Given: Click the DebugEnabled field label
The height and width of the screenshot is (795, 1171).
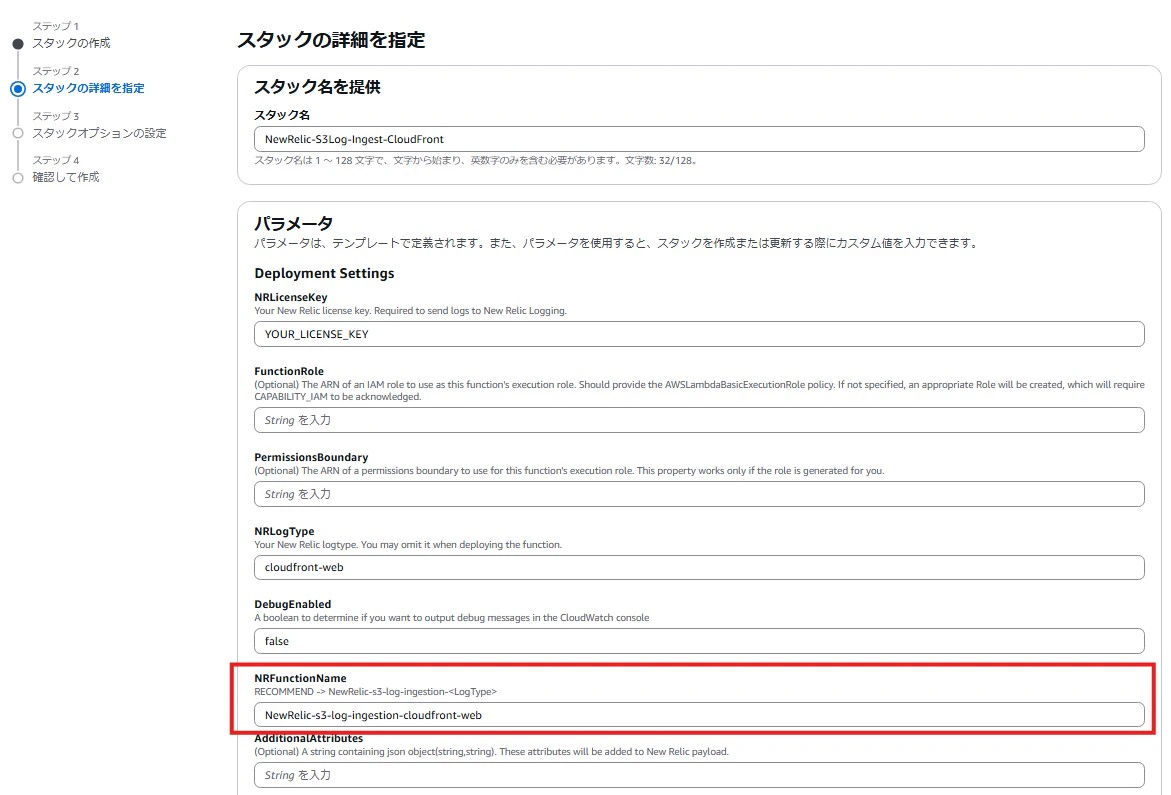Looking at the screenshot, I should 293,604.
